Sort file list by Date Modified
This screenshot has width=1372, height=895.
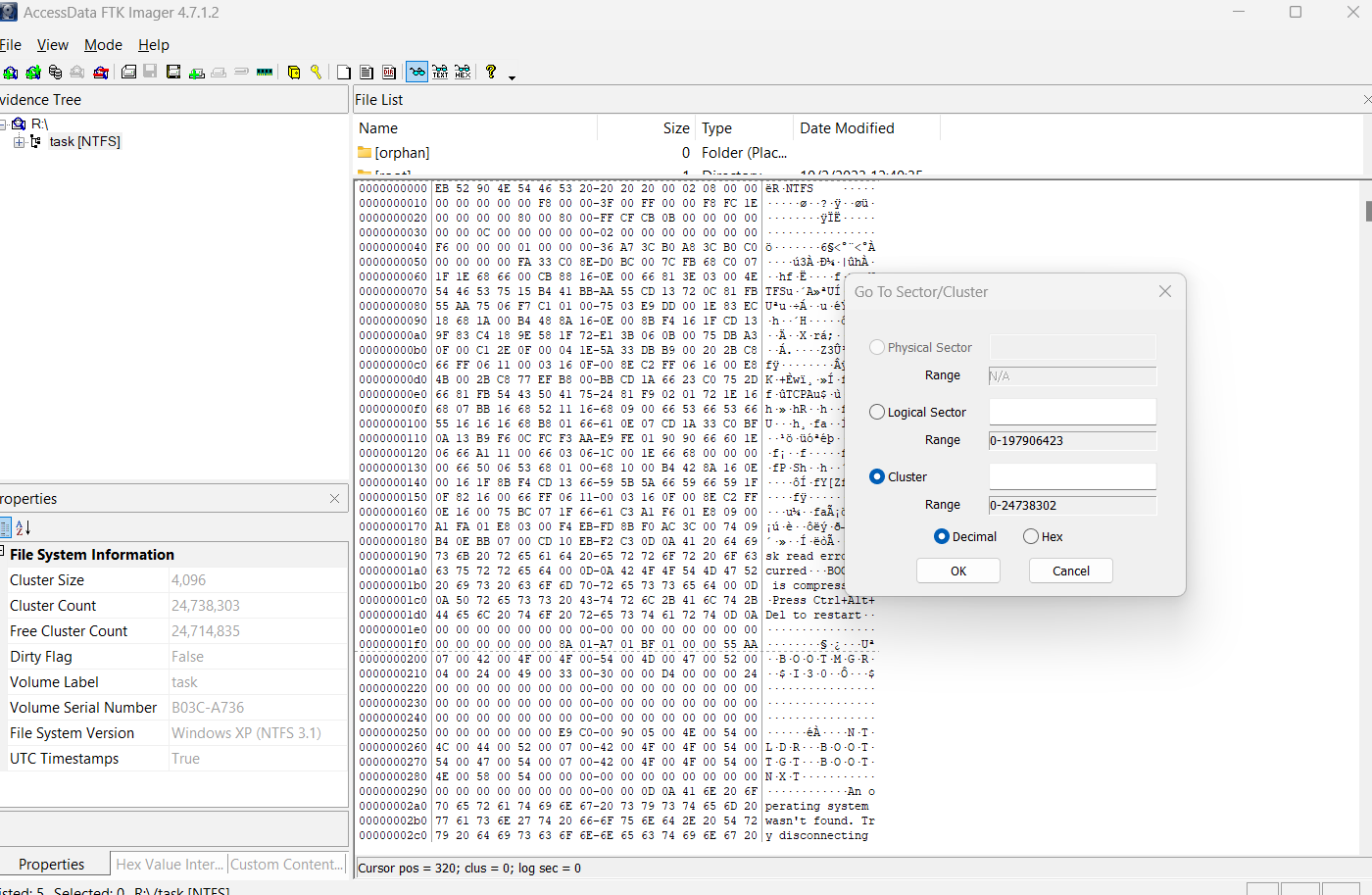coord(866,128)
